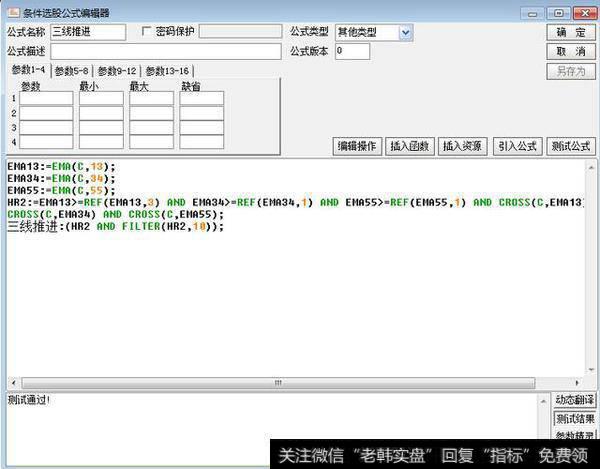This screenshot has height=469, width=600.
Task: Toggle the 密码保护 checkbox
Action: pos(146,31)
